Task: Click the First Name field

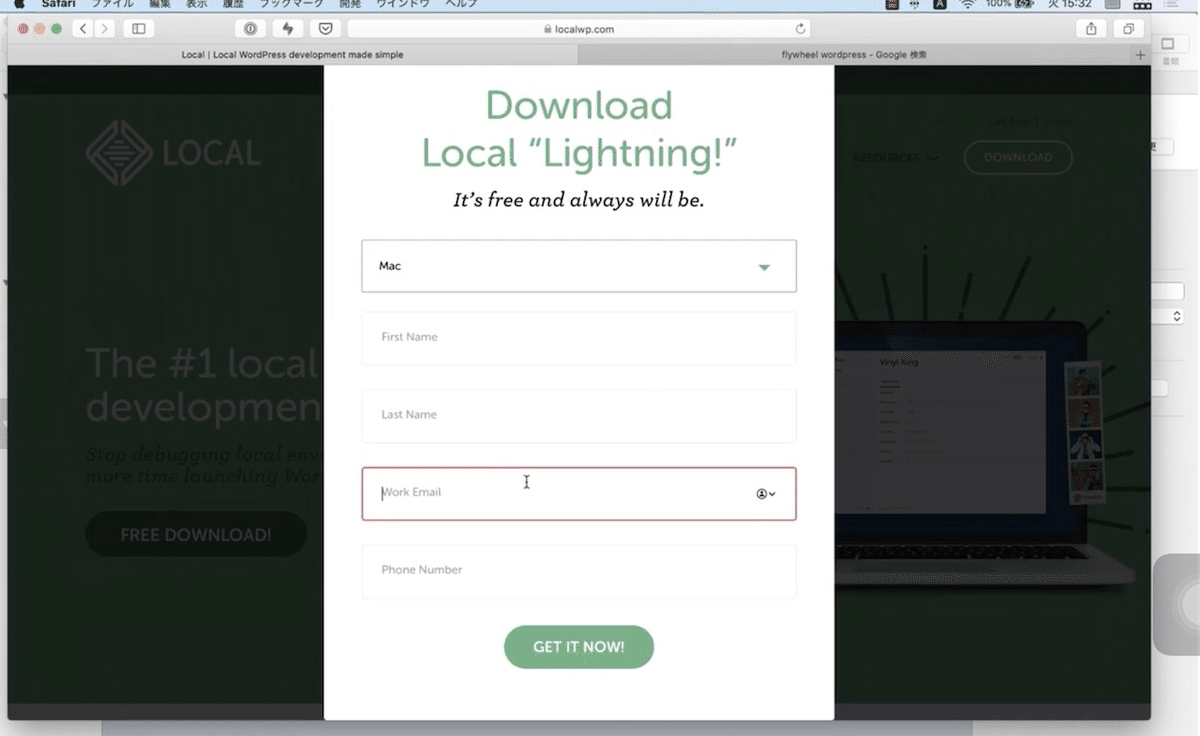Action: [x=579, y=338]
